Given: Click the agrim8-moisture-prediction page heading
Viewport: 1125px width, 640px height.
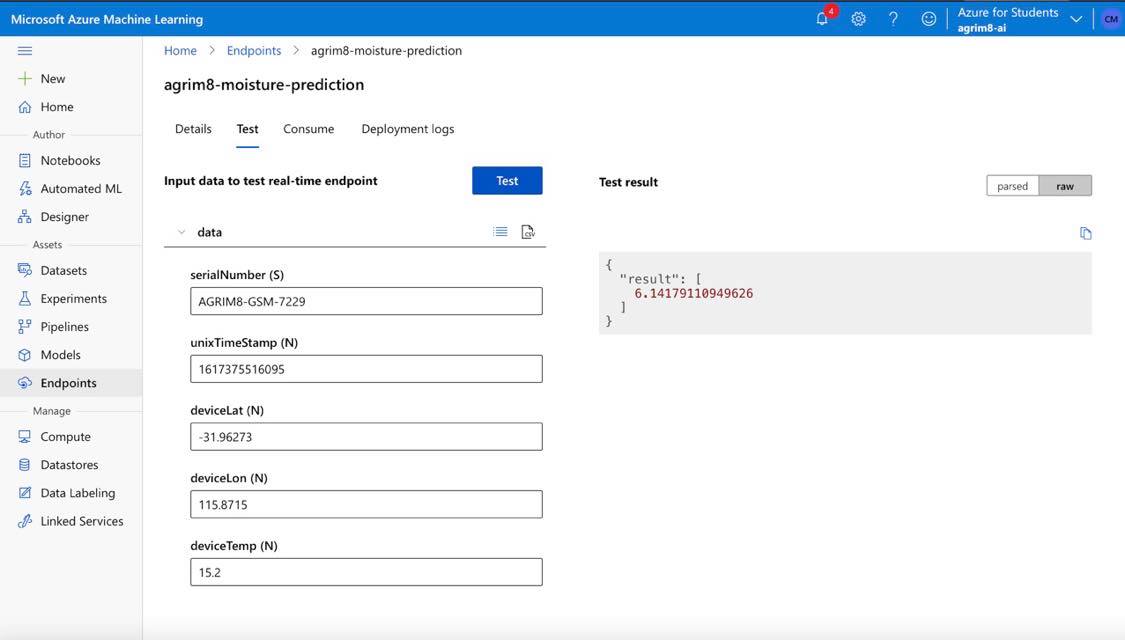Looking at the screenshot, I should 264,85.
